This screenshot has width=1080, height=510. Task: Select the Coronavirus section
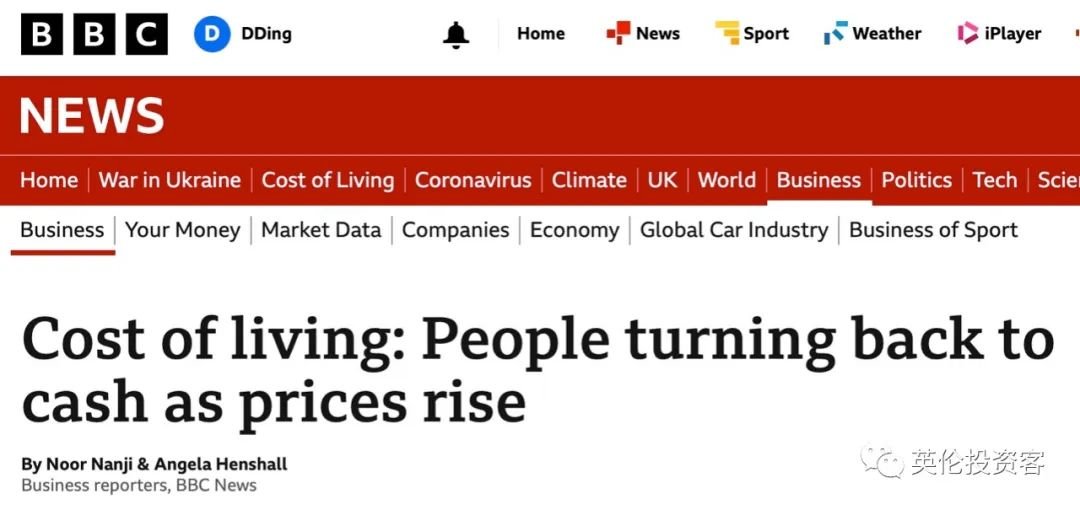coord(472,180)
